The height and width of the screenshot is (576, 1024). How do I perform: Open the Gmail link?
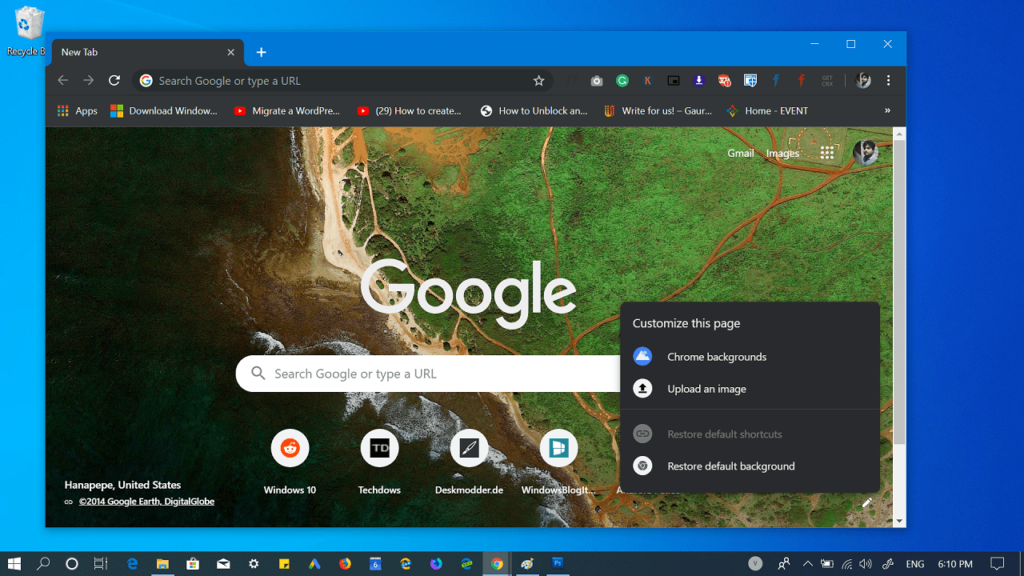741,153
